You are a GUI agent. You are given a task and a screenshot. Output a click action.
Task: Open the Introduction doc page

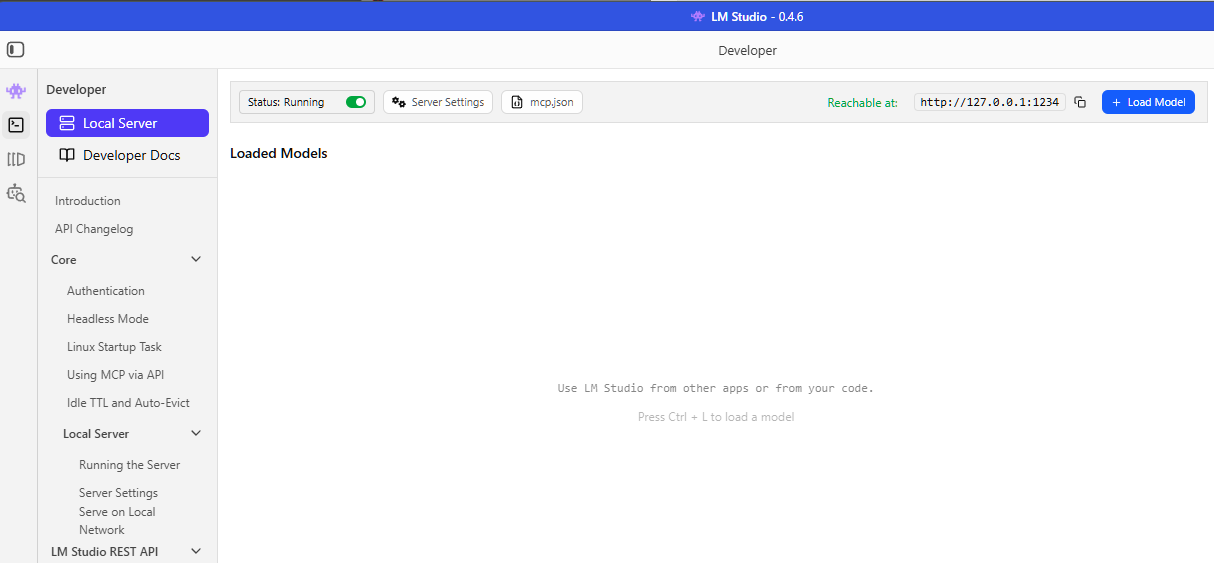(x=88, y=201)
